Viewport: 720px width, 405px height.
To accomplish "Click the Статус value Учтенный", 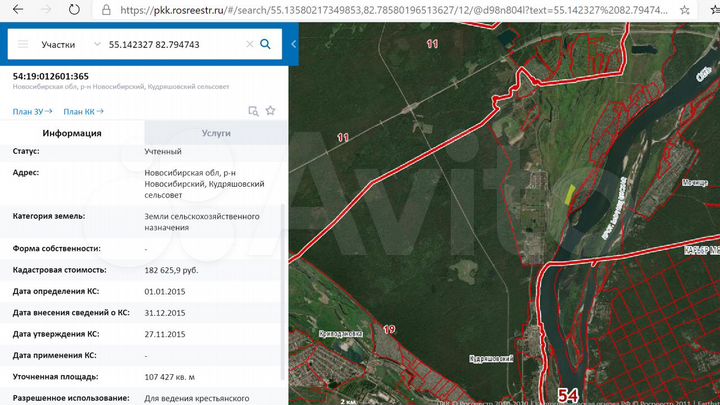I will (x=163, y=152).
